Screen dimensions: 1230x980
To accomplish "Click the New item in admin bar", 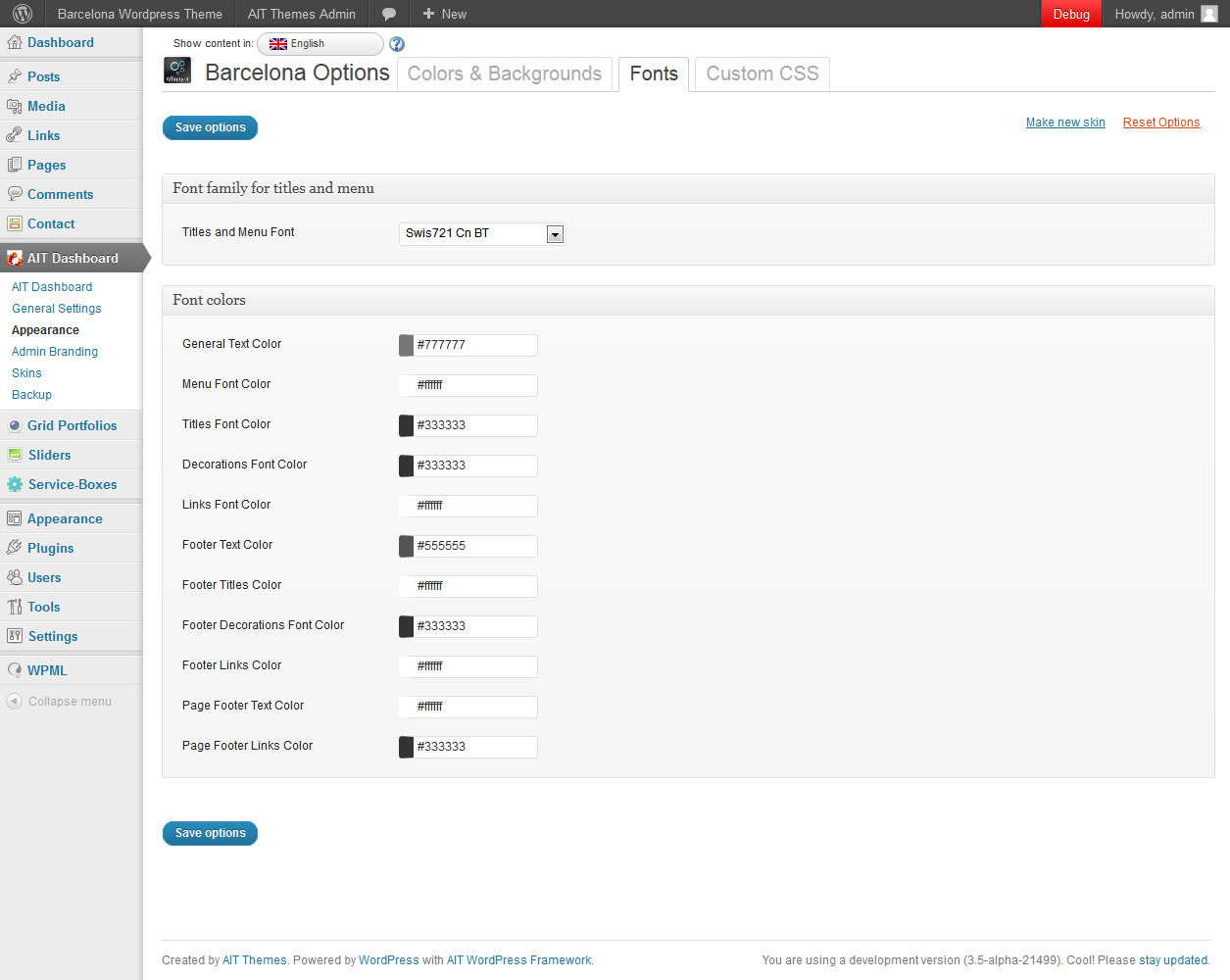I will coord(444,14).
